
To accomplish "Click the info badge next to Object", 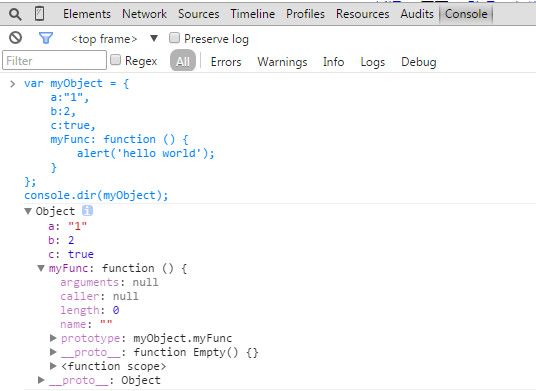I will (x=87, y=211).
